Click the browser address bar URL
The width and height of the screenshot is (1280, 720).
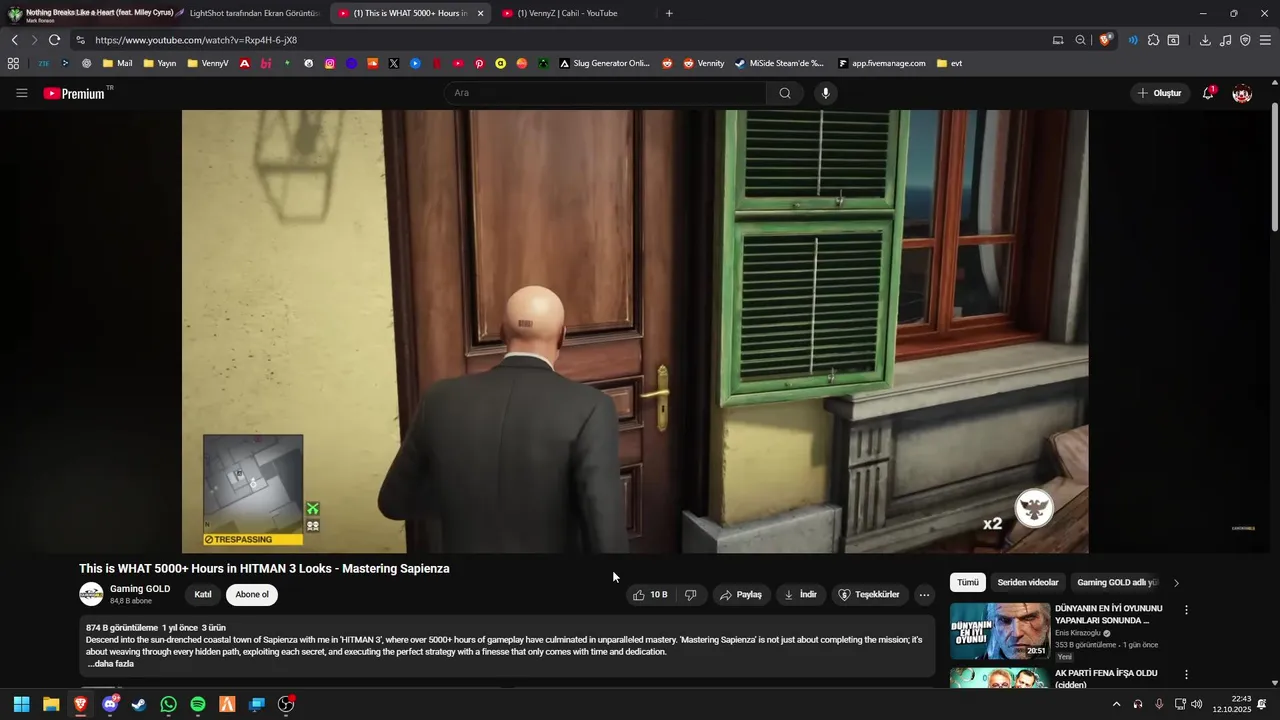pyautogui.click(x=196, y=40)
